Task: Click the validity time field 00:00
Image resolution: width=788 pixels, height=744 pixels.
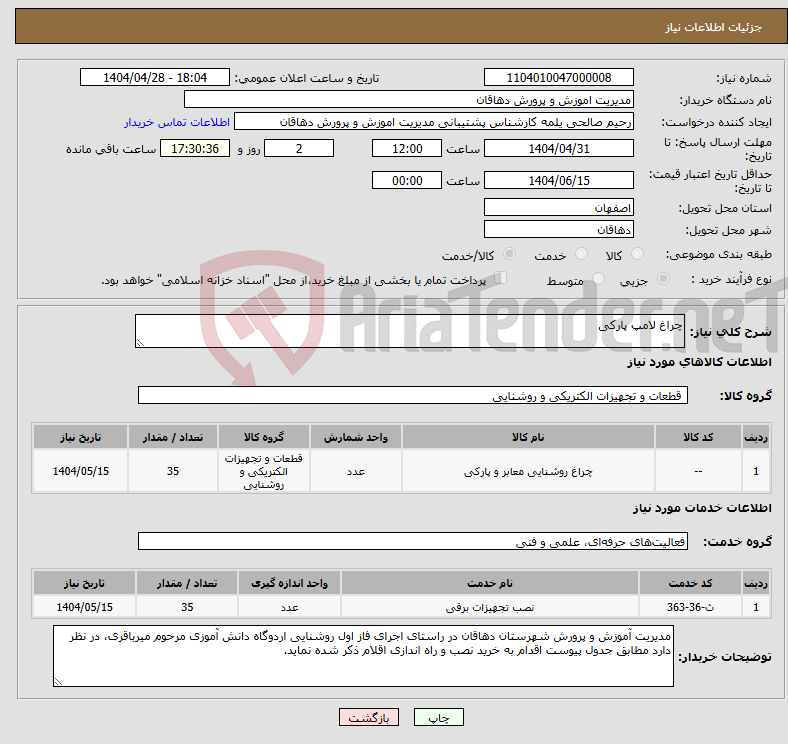Action: [x=407, y=180]
